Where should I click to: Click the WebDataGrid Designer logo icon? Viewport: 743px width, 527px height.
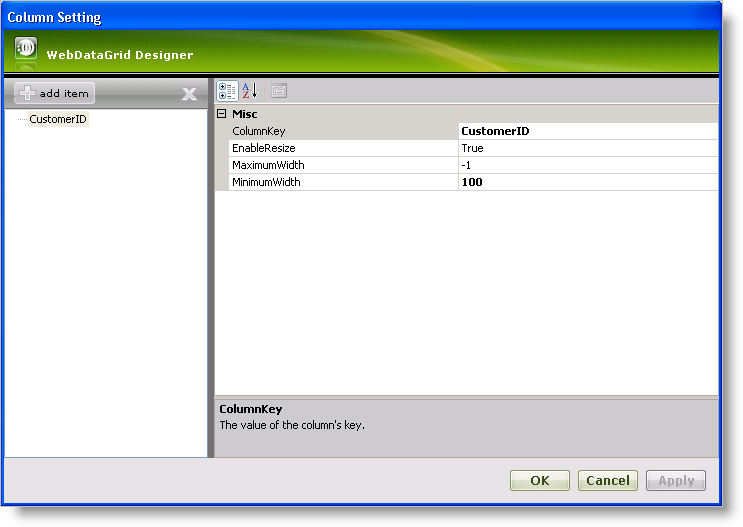pos(27,49)
